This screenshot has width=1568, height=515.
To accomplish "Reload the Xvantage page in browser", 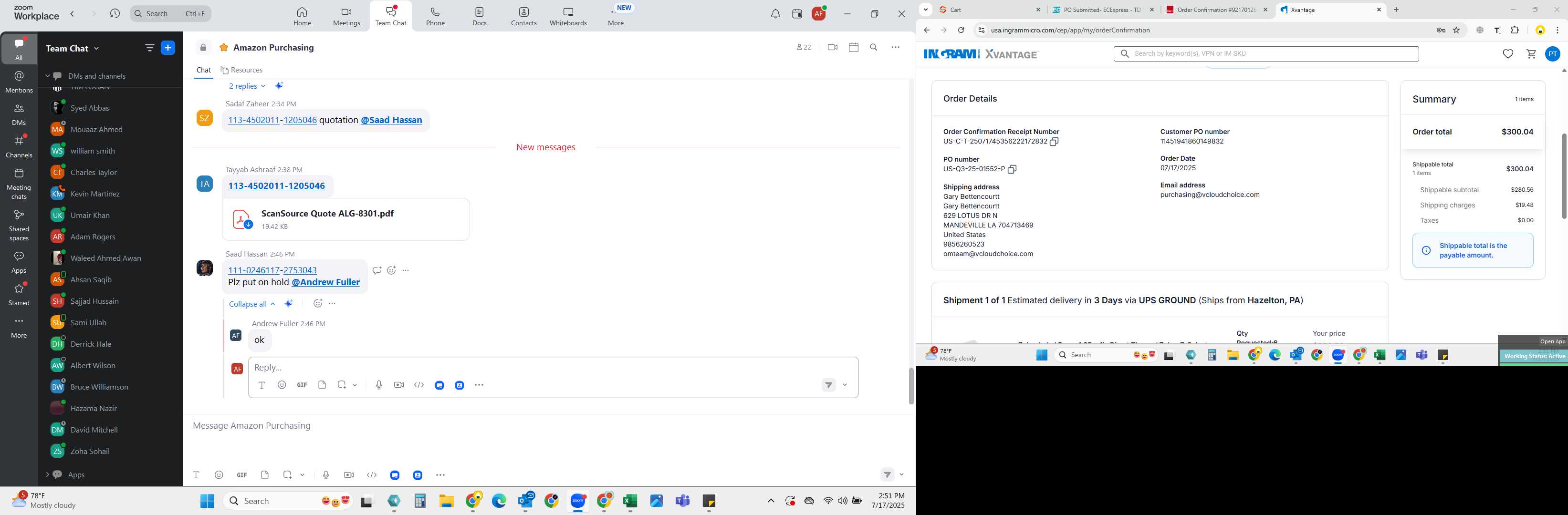I will (961, 31).
